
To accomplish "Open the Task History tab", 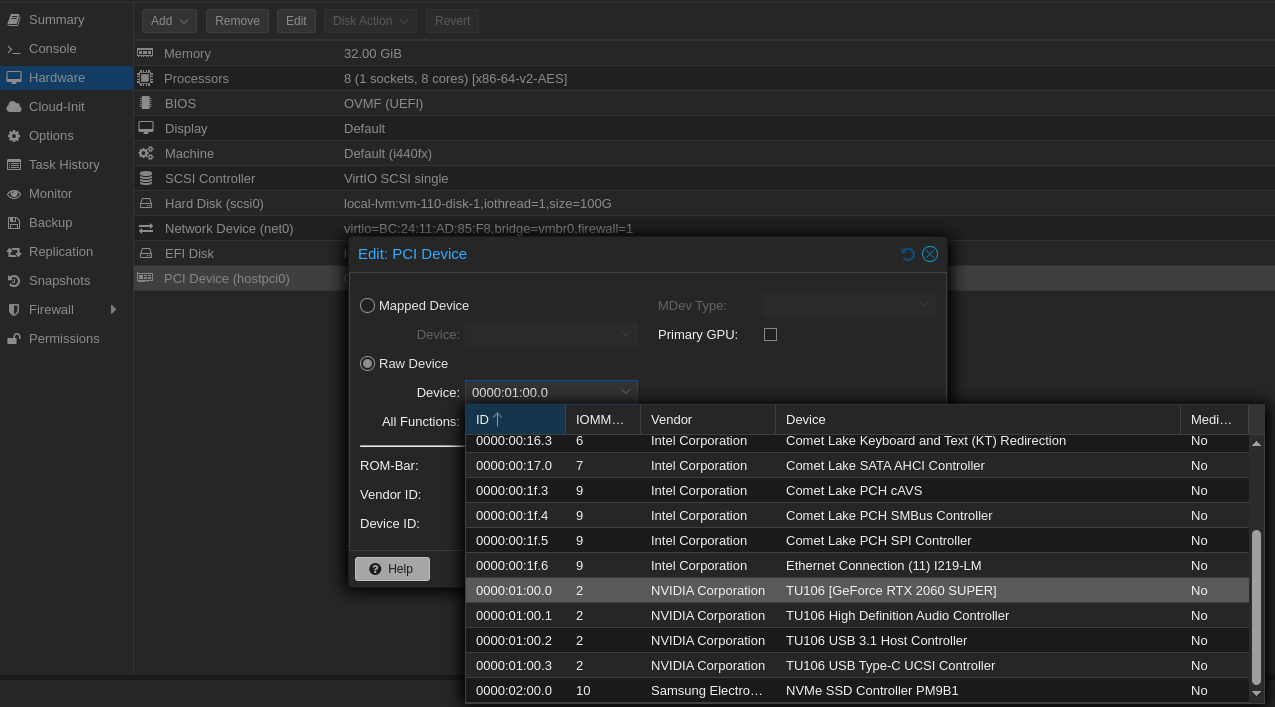I will point(66,165).
